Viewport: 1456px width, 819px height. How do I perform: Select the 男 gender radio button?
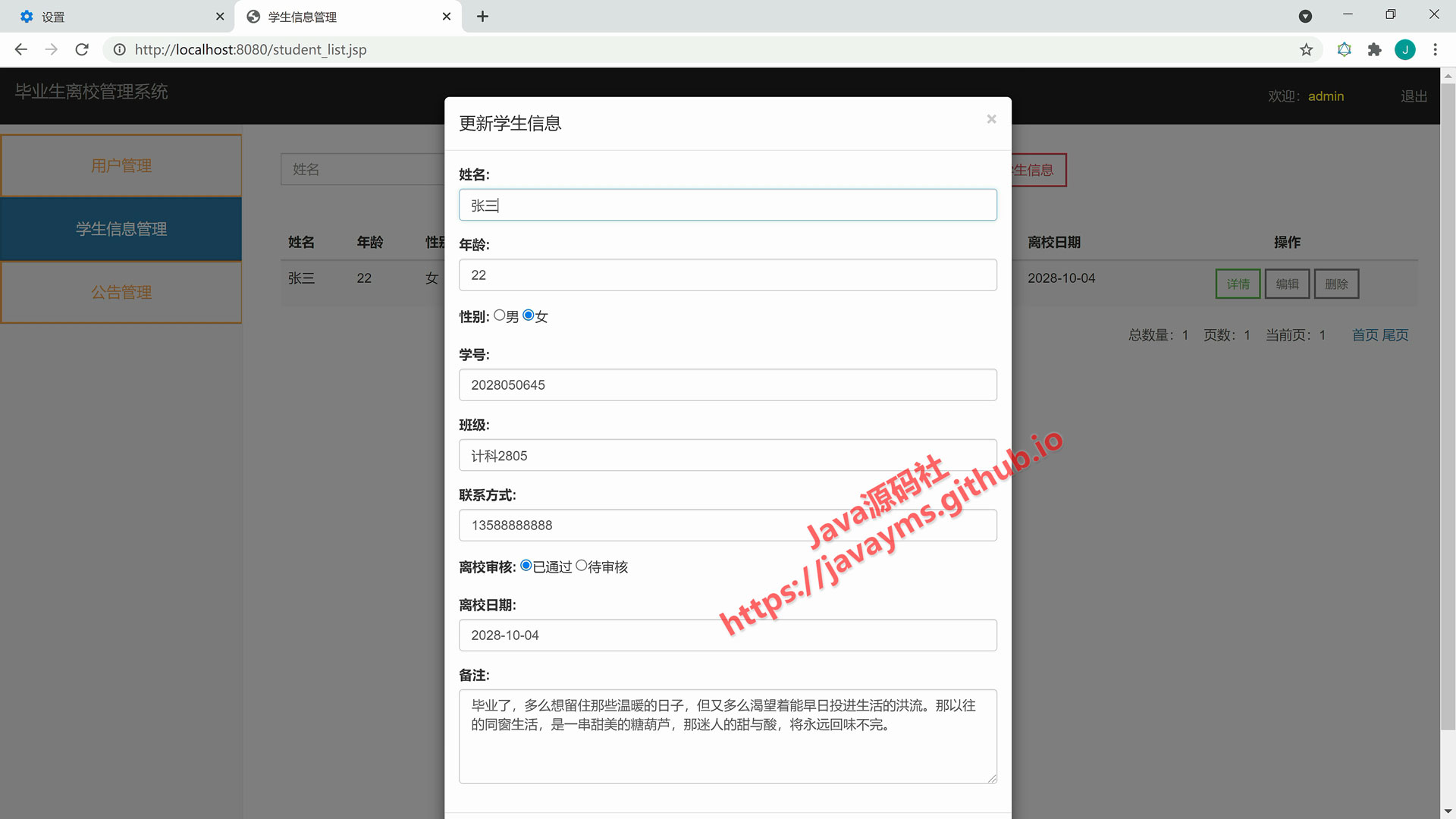tap(499, 315)
